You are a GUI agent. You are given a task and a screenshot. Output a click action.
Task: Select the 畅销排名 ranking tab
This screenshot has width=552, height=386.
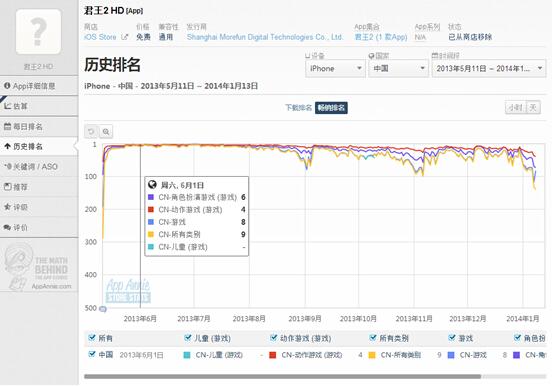click(331, 108)
